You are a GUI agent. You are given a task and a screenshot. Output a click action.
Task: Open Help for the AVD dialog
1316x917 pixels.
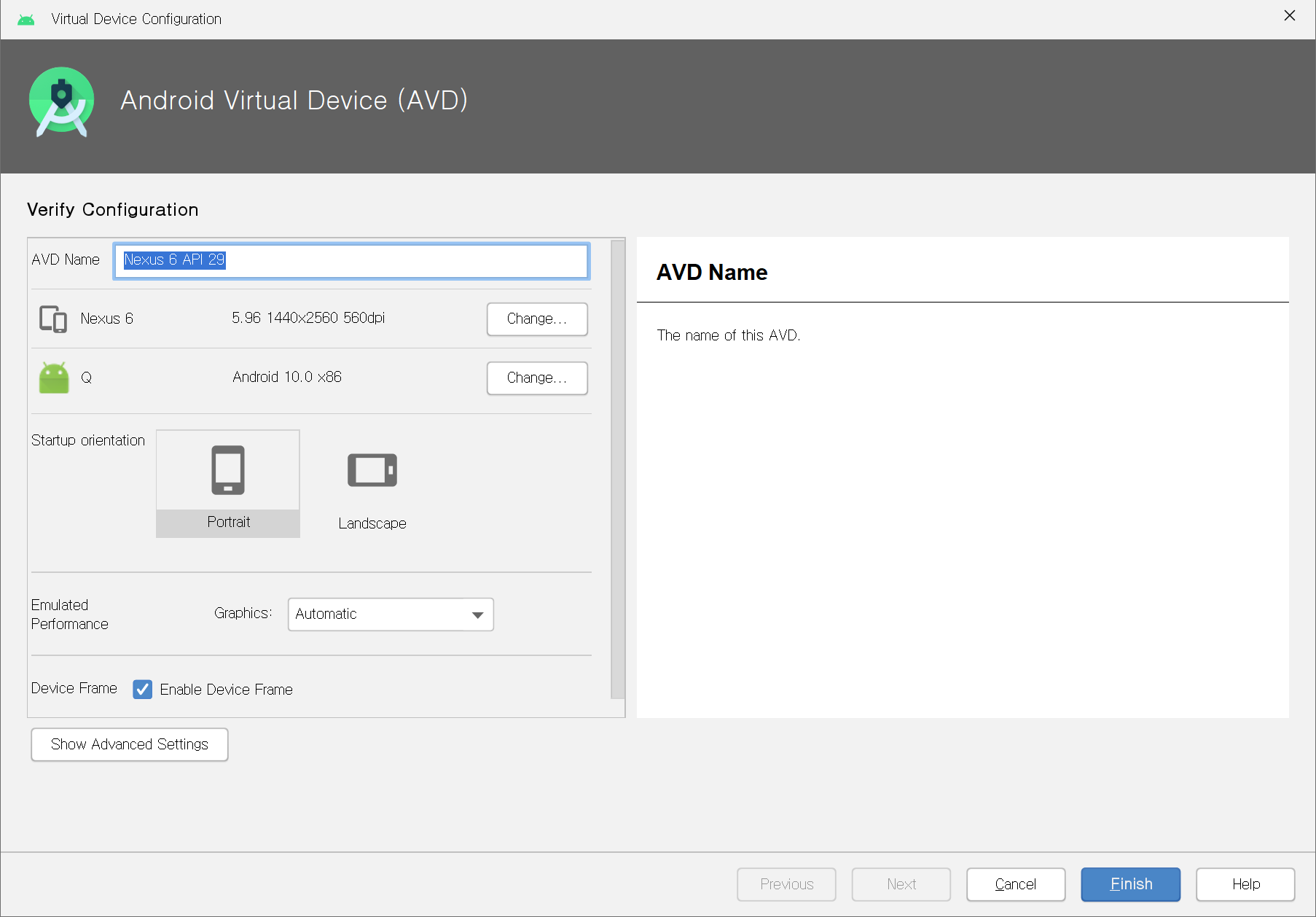click(x=1245, y=885)
